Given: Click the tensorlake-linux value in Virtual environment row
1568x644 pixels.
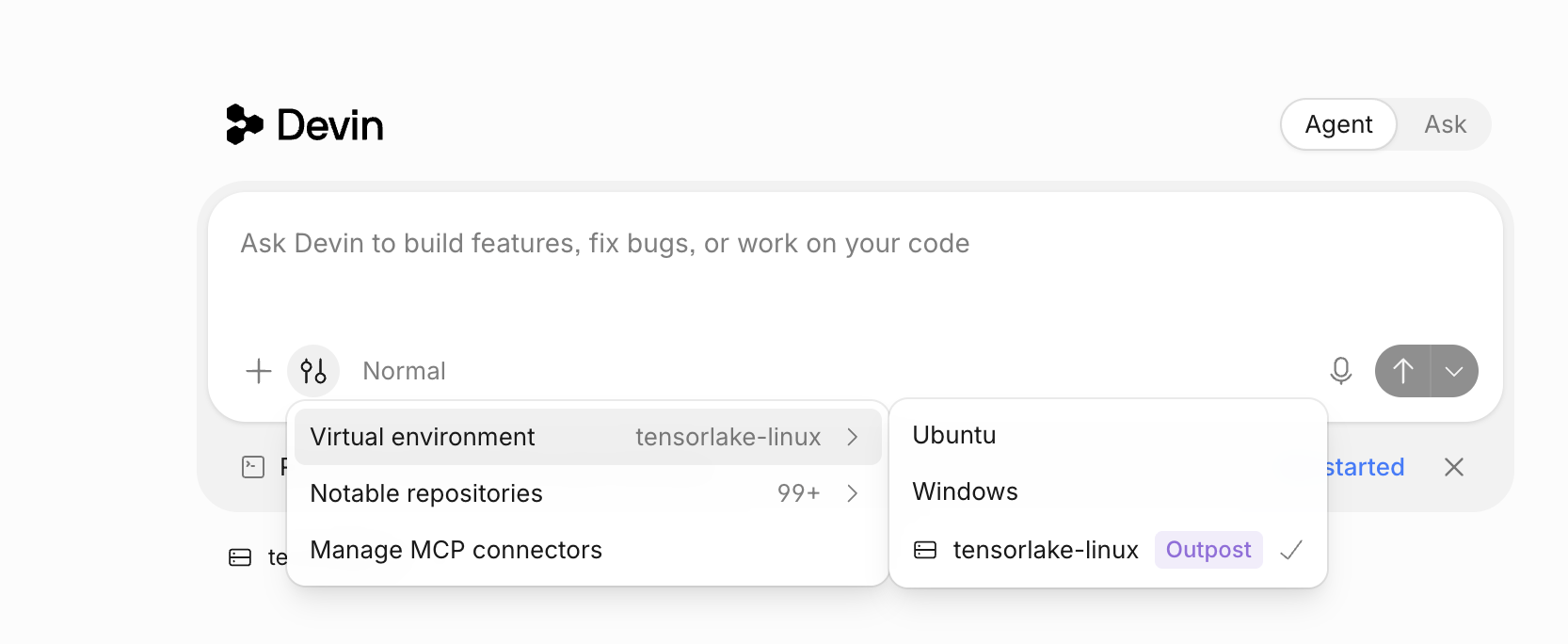Looking at the screenshot, I should pos(728,437).
